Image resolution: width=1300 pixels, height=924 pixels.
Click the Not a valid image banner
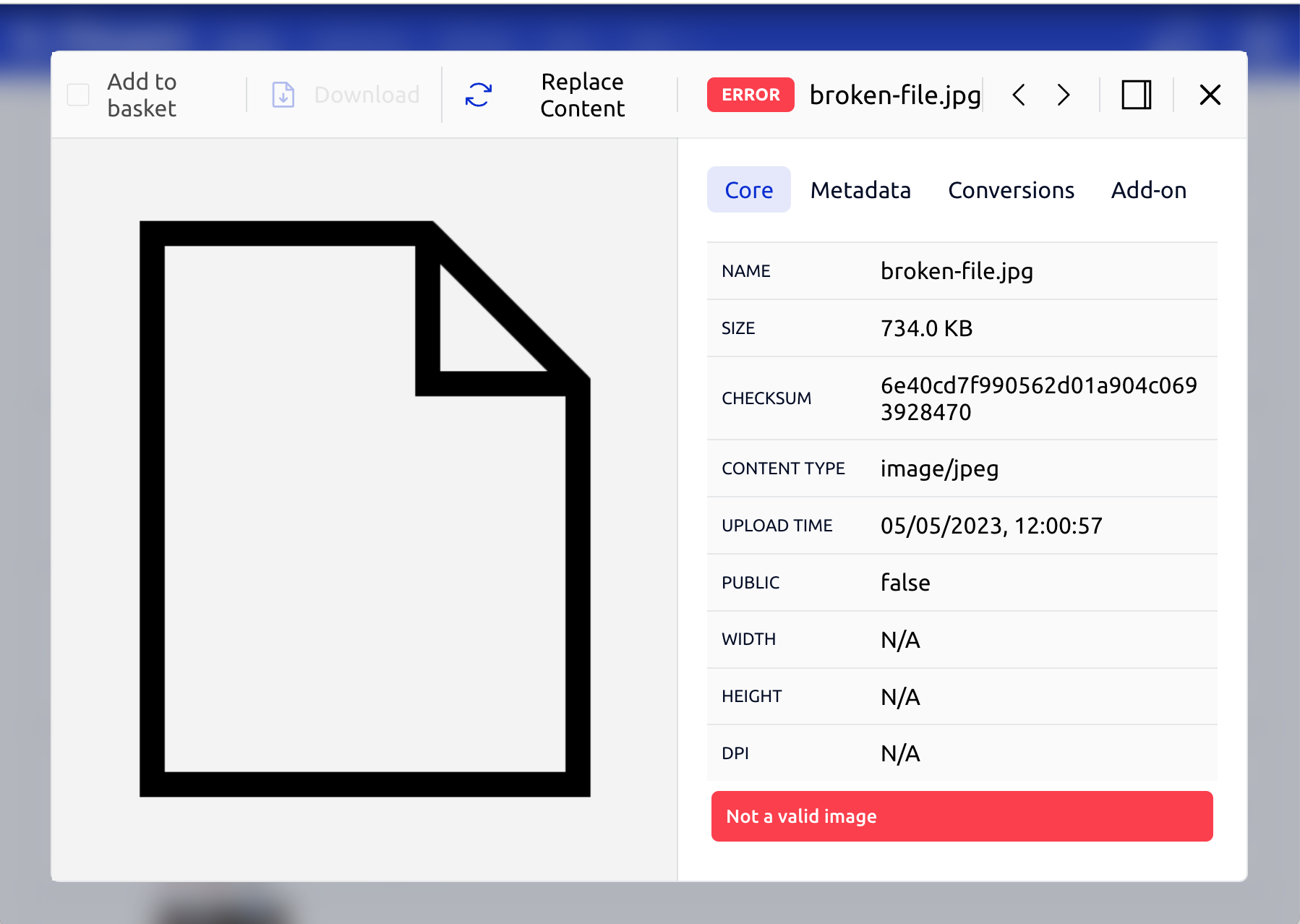coord(962,816)
